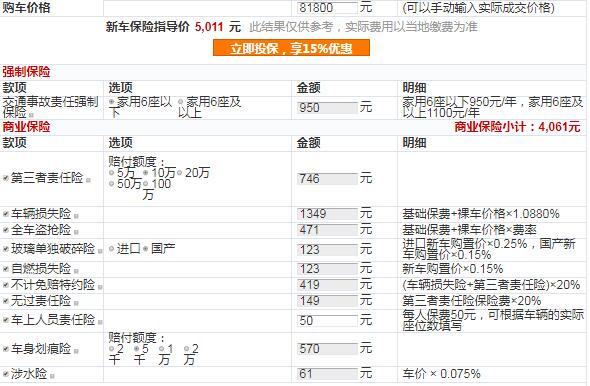Select 进口 glass type option

111,249
